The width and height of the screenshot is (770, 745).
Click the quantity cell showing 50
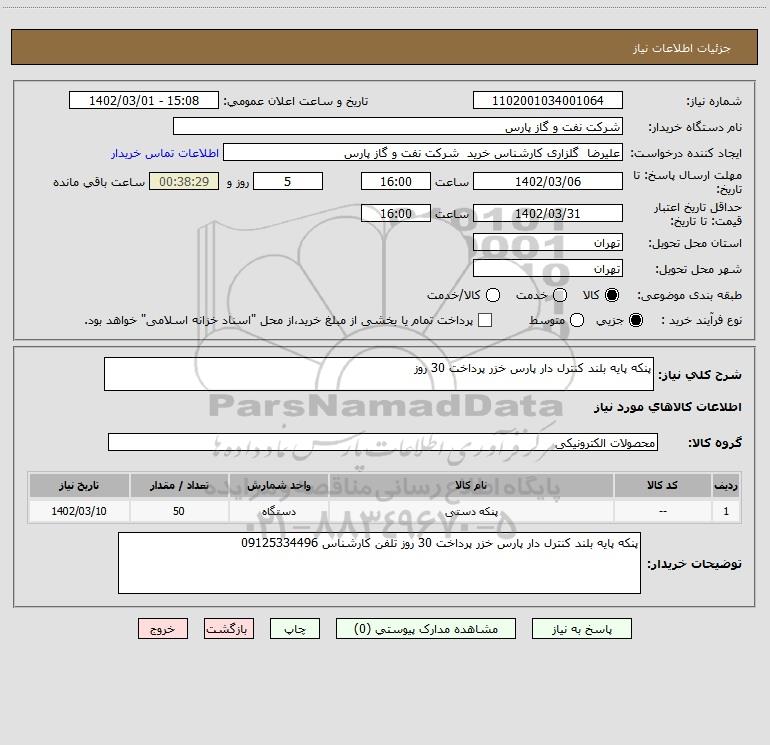coord(179,512)
